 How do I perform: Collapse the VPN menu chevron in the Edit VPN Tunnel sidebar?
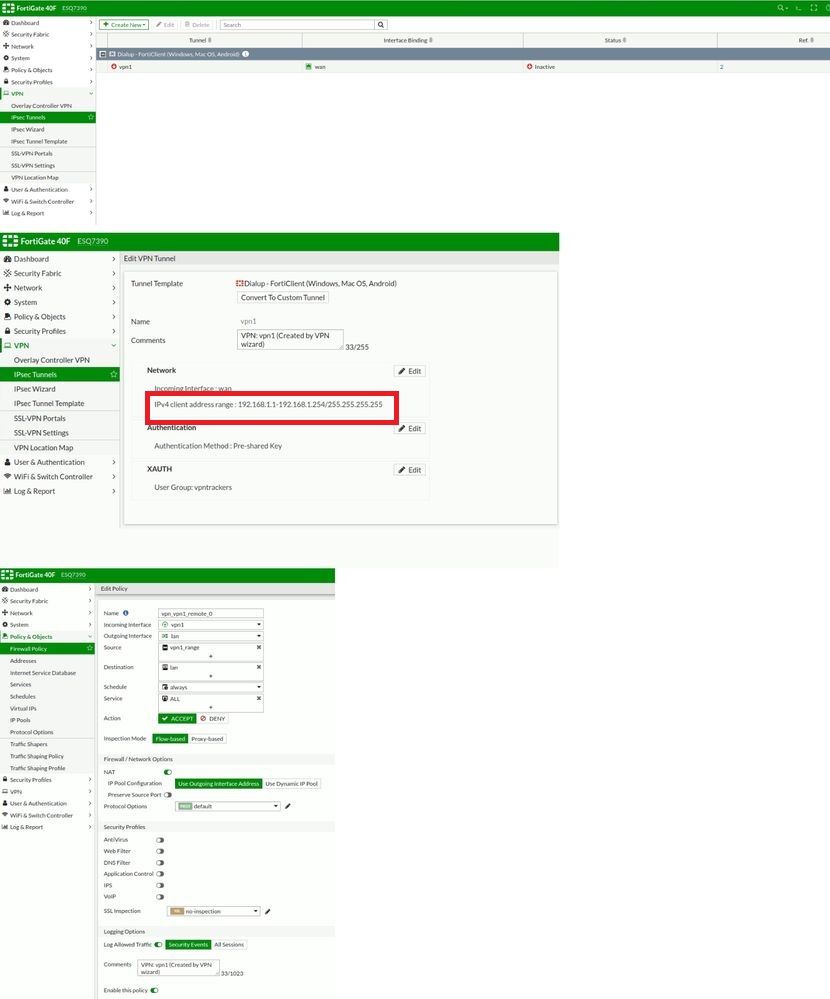coord(113,346)
